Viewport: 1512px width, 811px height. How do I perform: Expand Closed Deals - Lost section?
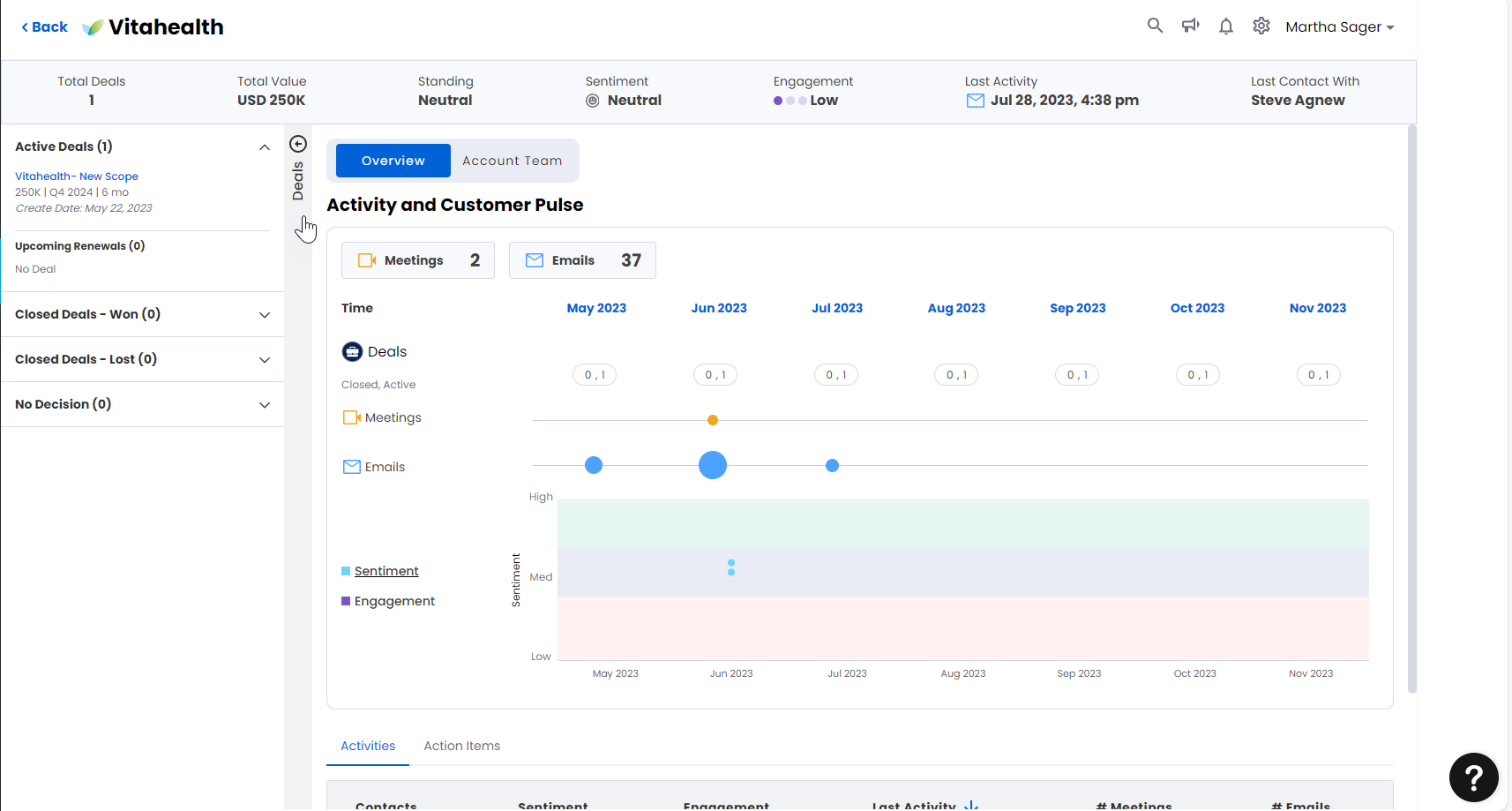(x=264, y=360)
